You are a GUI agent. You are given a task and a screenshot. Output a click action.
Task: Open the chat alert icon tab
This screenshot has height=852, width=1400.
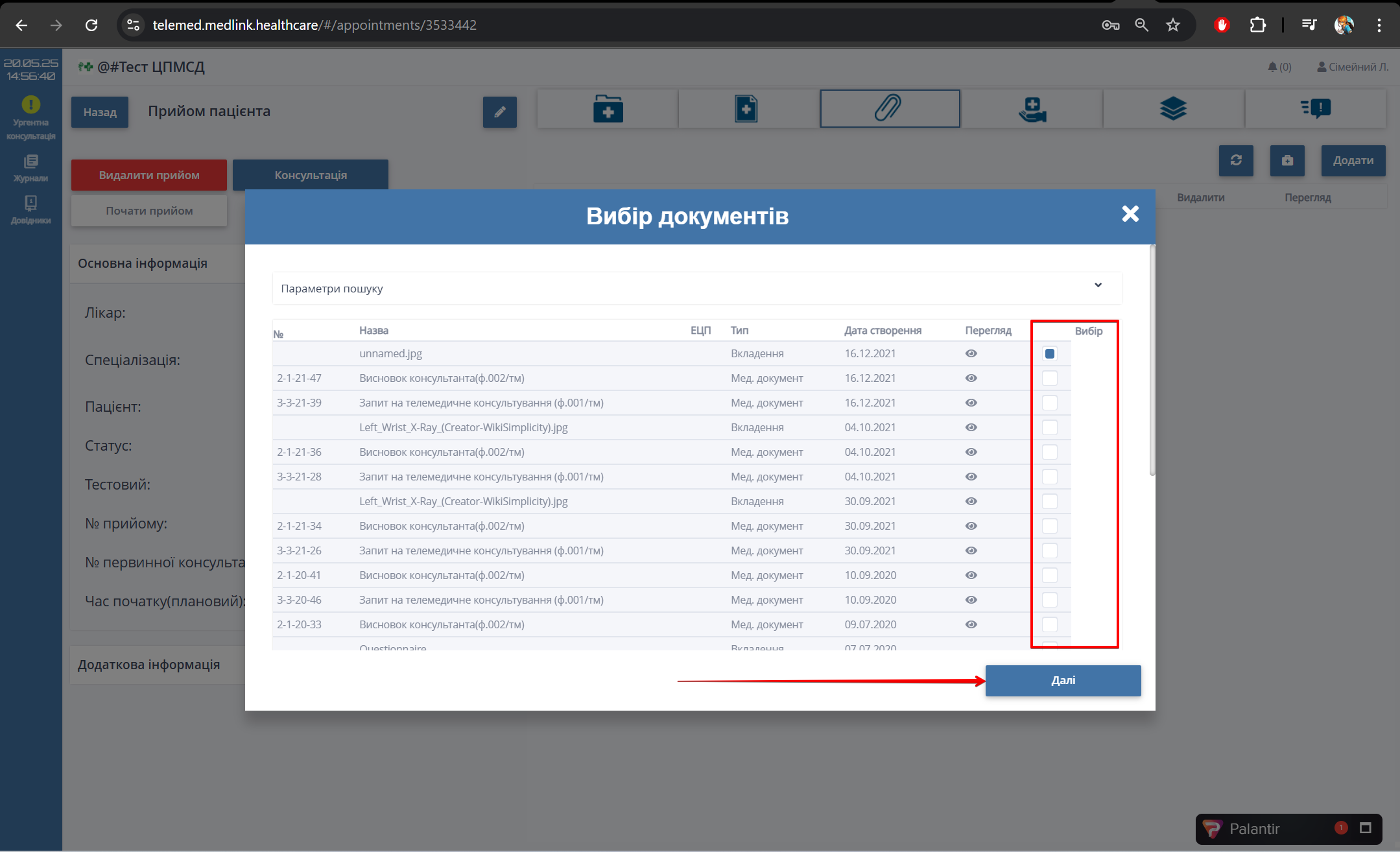(x=1315, y=109)
